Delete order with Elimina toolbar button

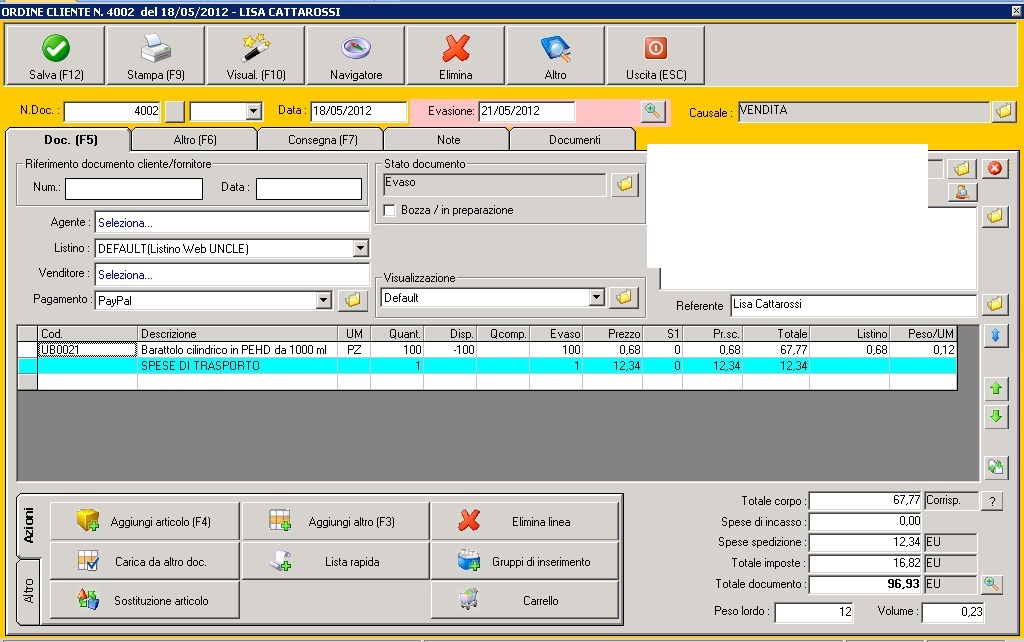(455, 56)
